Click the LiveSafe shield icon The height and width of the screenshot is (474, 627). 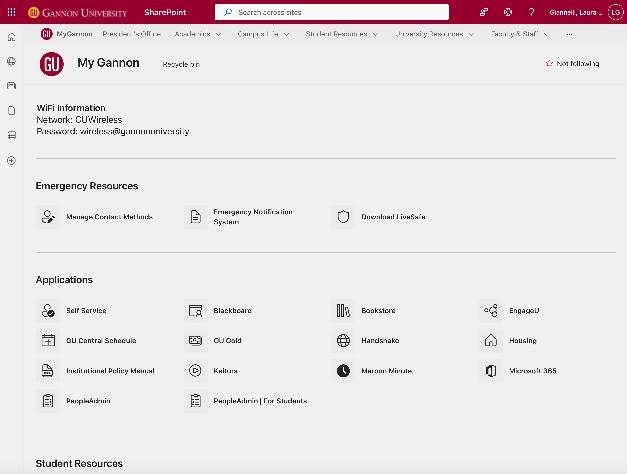tap(343, 217)
